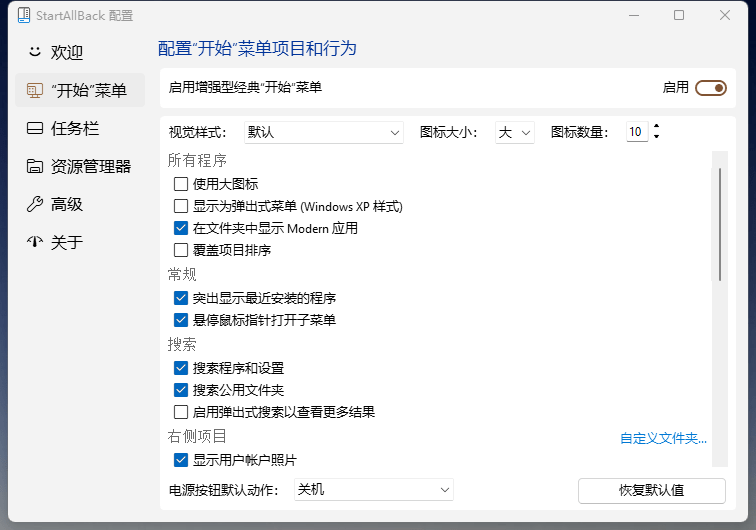
Task: Uncheck 显示用户帐户照片
Action: click(181, 460)
